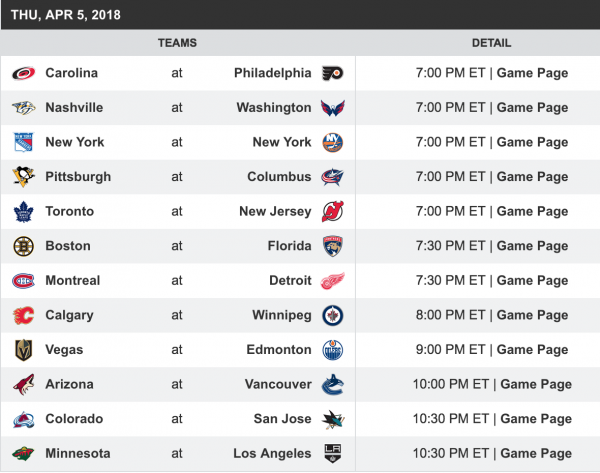Click the Detroit Red Wings logo
This screenshot has width=600, height=473.
(x=332, y=281)
